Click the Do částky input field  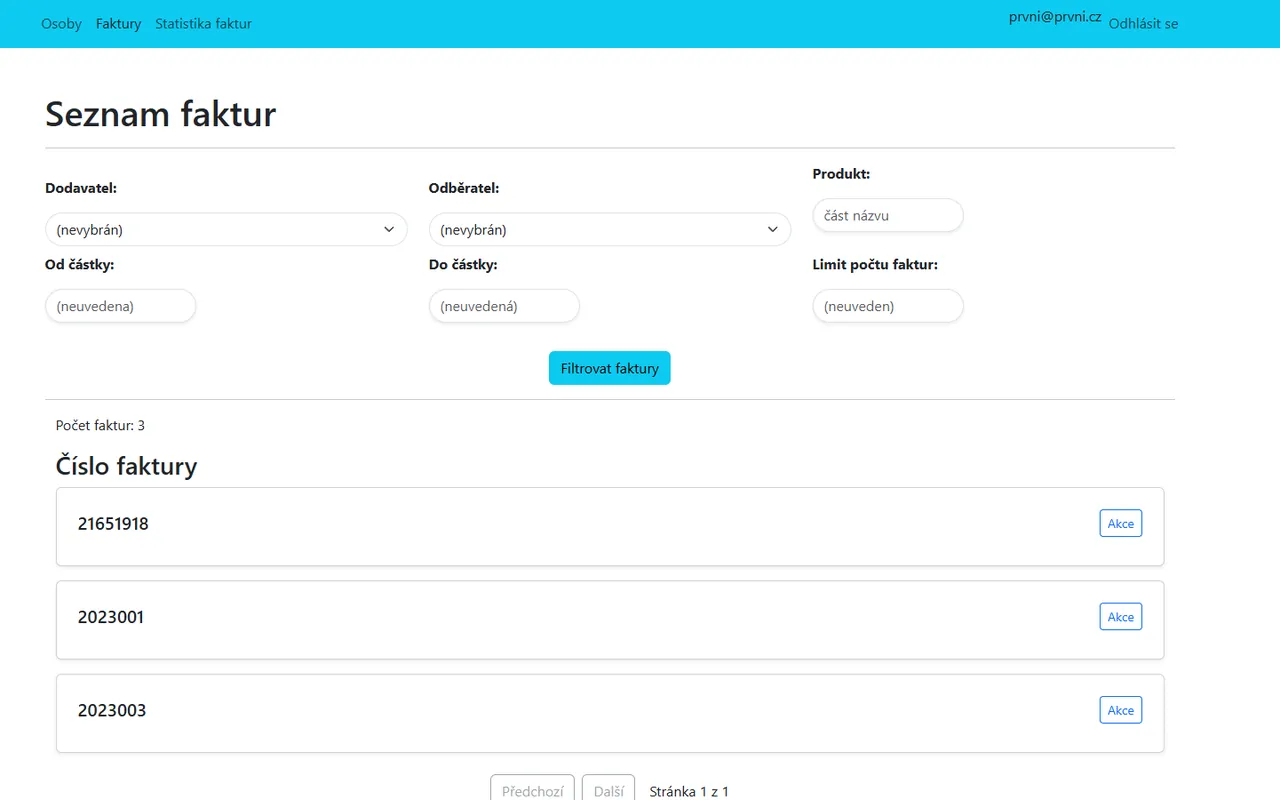pos(504,306)
